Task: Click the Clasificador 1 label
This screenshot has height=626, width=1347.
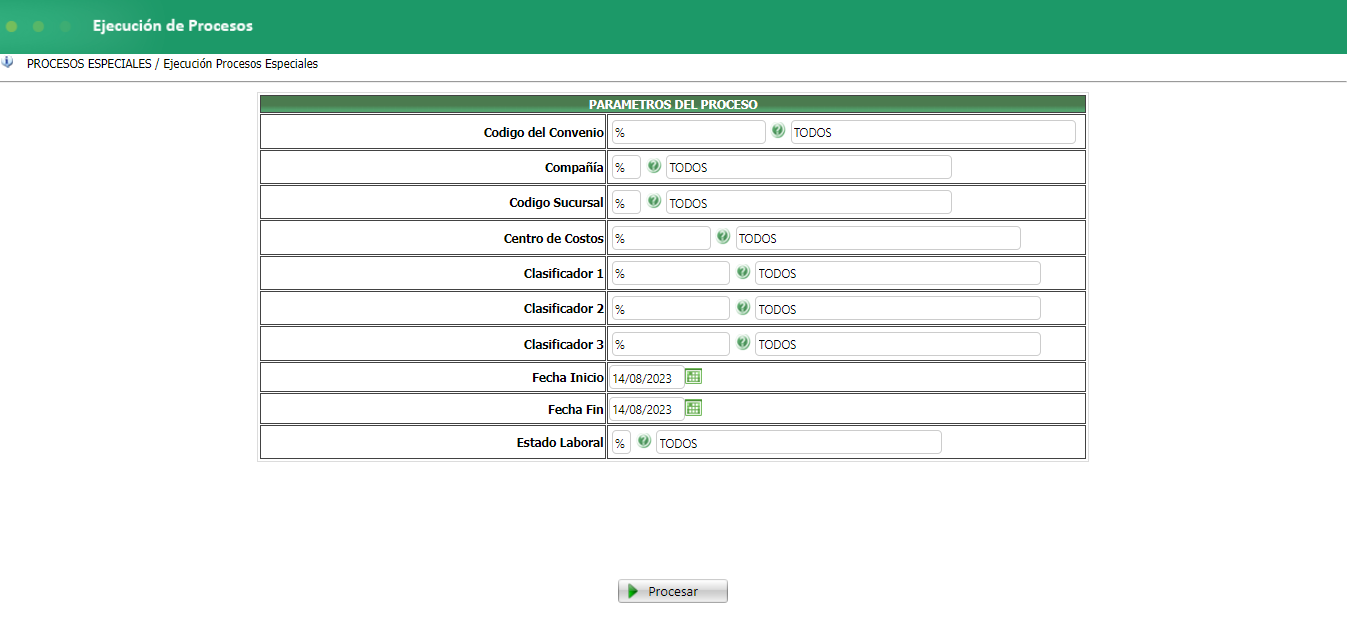Action: click(x=564, y=273)
